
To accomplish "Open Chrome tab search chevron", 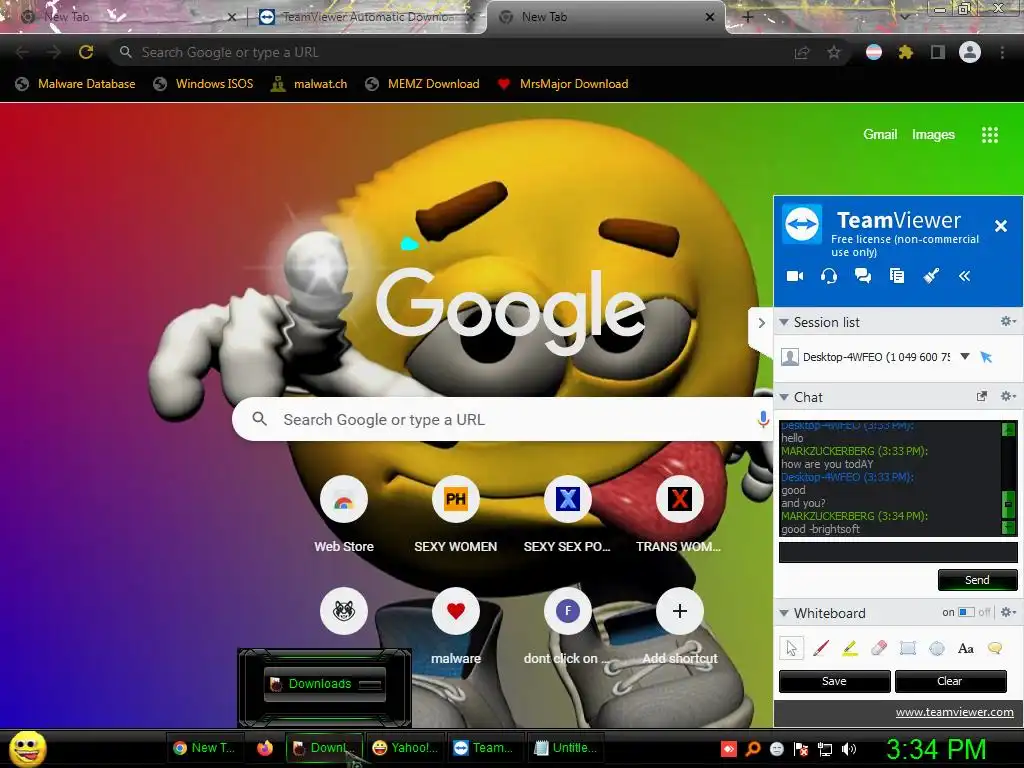I will 904,16.
